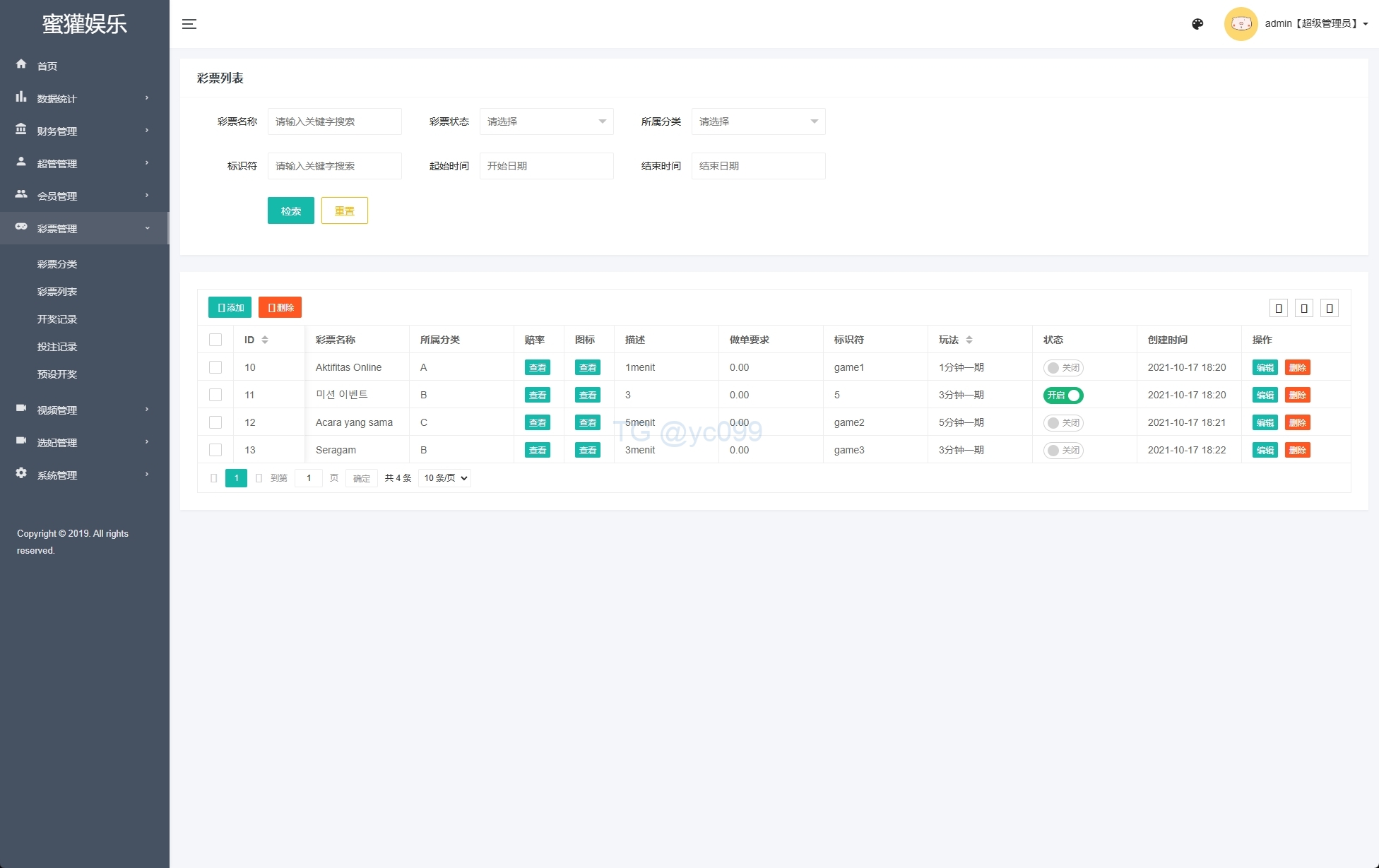Click the finance management bank icon
1379x868 pixels.
21,129
